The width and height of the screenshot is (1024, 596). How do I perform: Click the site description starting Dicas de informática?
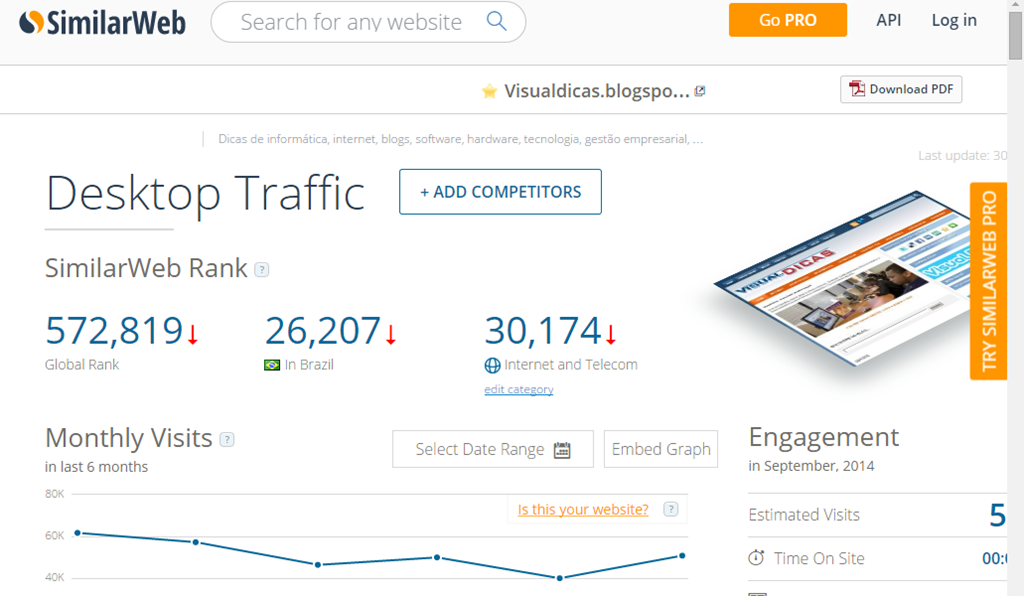tap(460, 139)
